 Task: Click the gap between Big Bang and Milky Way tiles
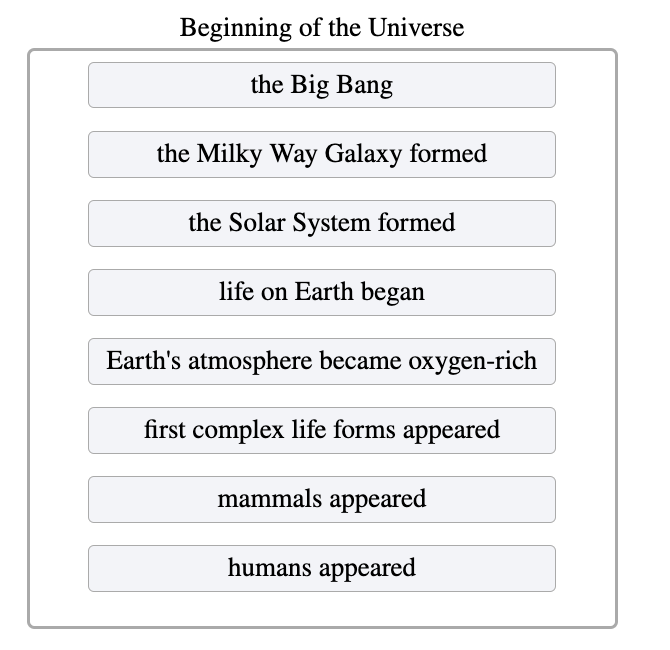click(322, 120)
